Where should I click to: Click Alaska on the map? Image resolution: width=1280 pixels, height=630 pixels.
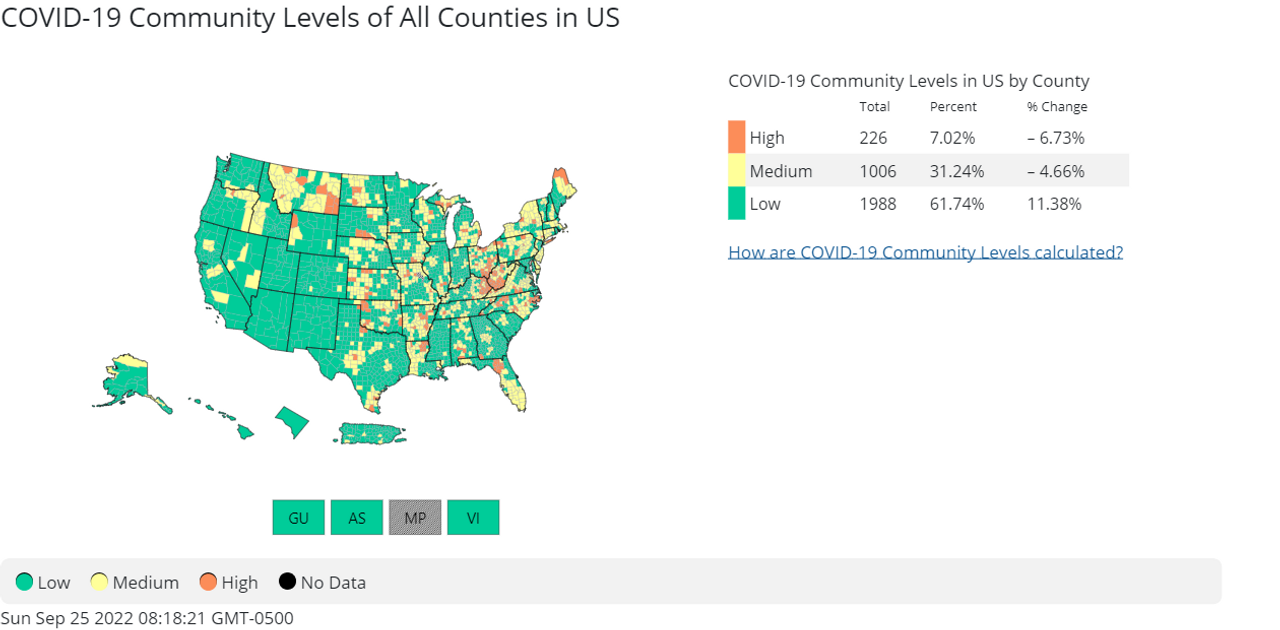tap(125, 380)
